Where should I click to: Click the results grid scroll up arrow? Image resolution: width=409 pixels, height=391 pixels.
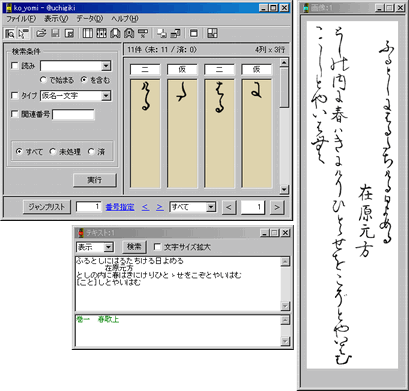pos(284,62)
